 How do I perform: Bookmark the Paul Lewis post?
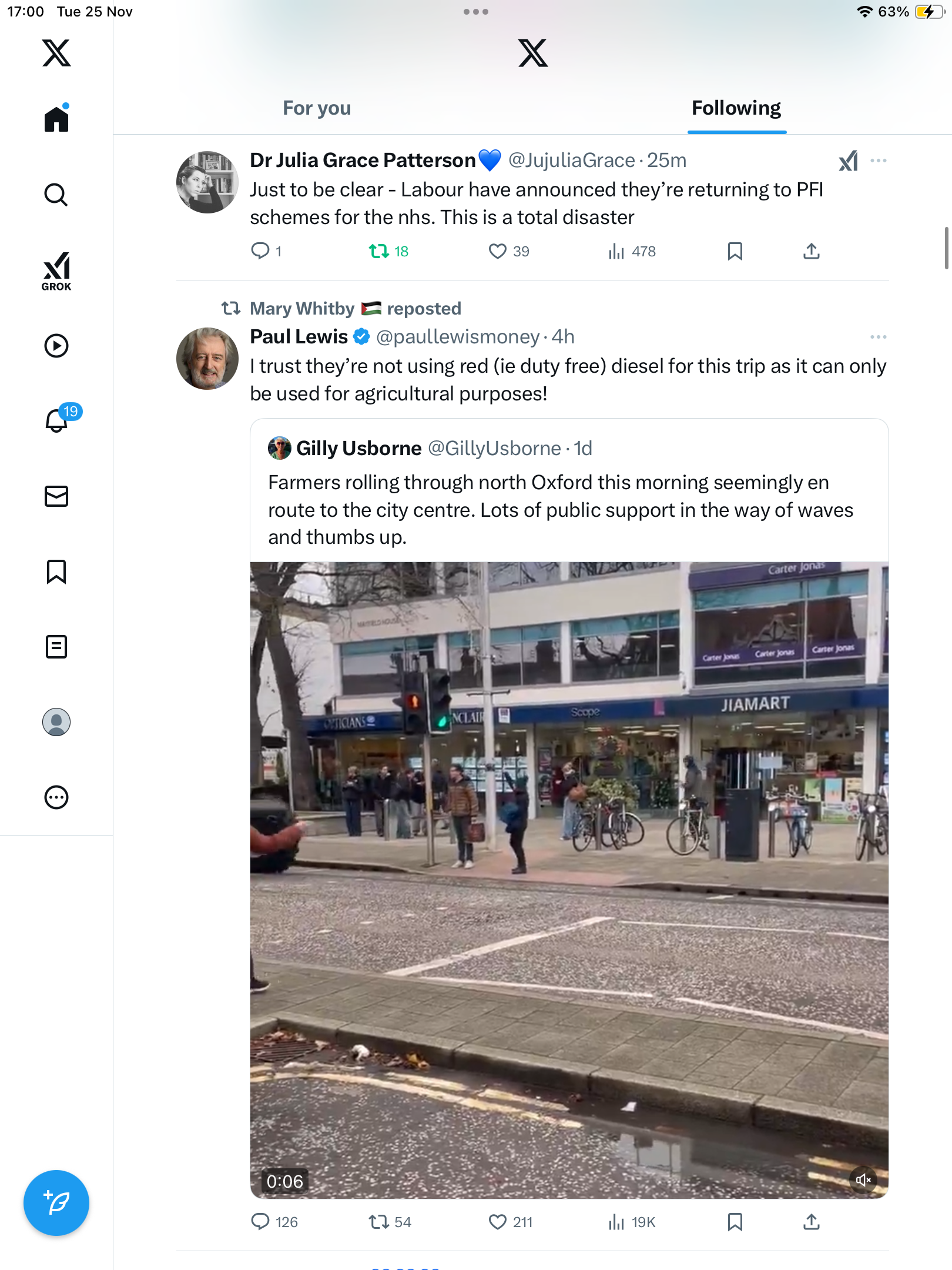[735, 1222]
